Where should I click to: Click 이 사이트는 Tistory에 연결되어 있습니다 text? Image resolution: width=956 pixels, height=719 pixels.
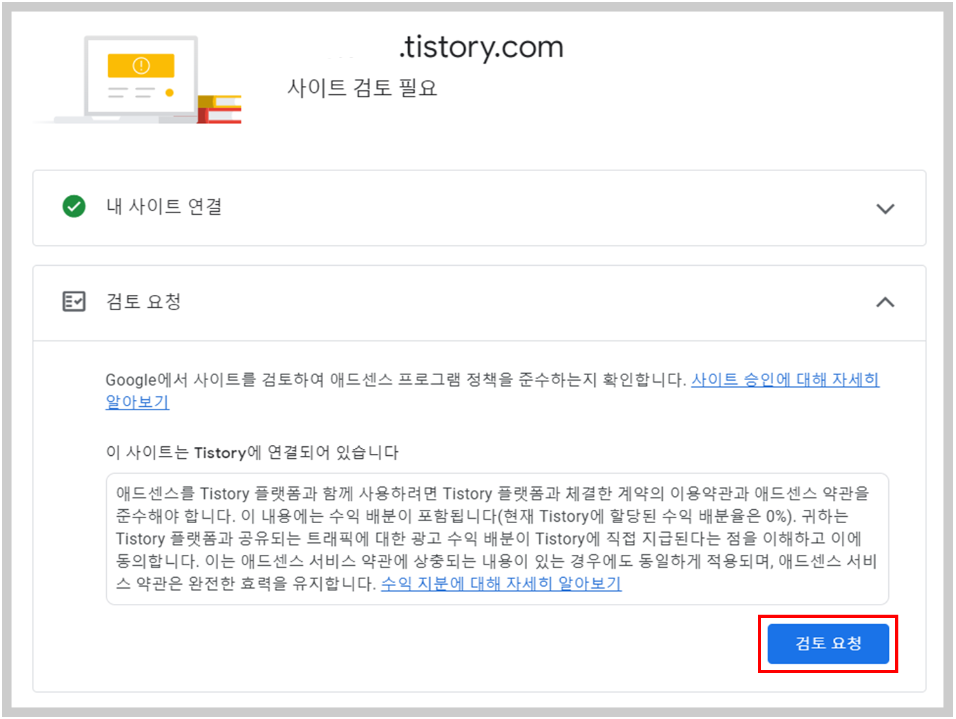[x=252, y=453]
